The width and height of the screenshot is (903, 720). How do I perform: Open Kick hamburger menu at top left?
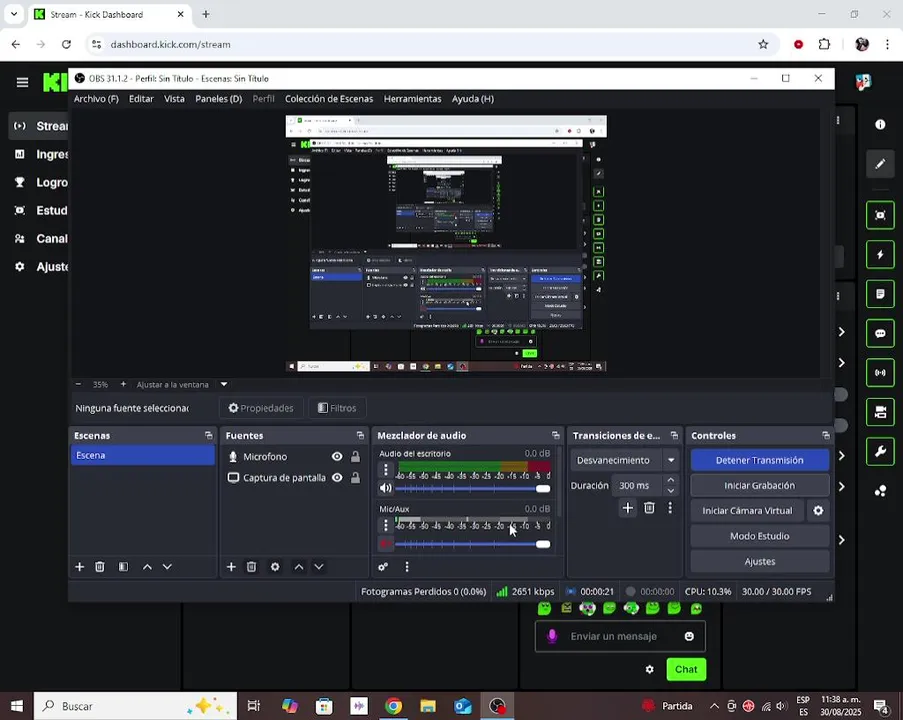(x=22, y=82)
